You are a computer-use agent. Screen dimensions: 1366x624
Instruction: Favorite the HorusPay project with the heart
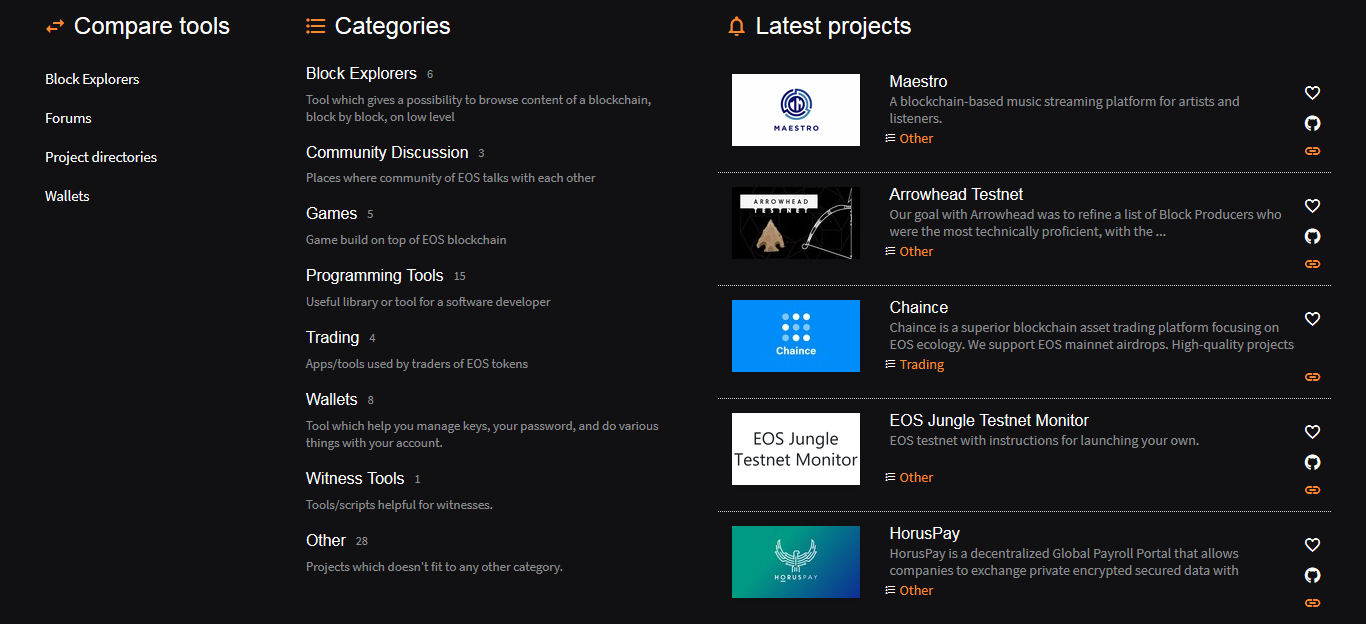click(x=1312, y=544)
